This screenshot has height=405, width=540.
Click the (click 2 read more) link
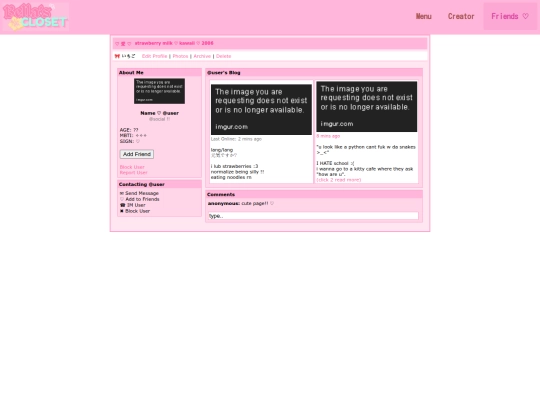[x=339, y=180]
